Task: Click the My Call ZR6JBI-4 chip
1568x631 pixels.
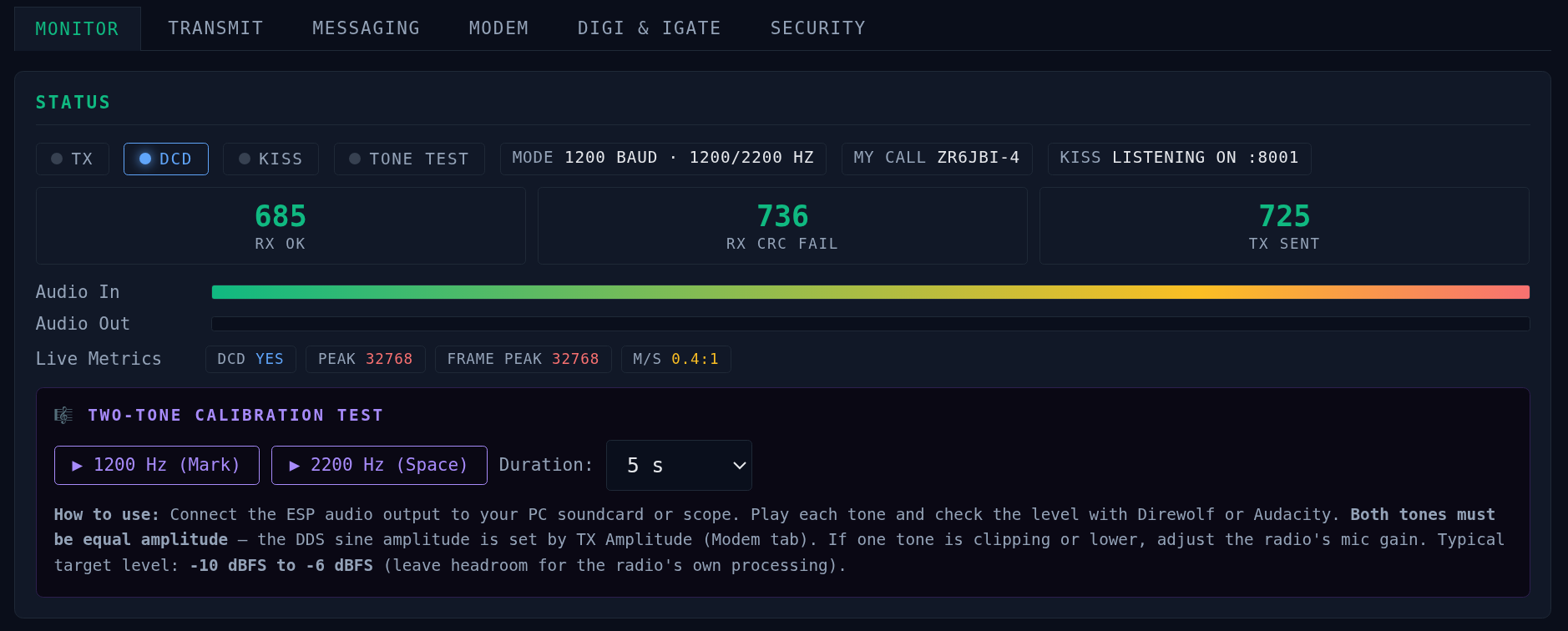Action: tap(937, 159)
